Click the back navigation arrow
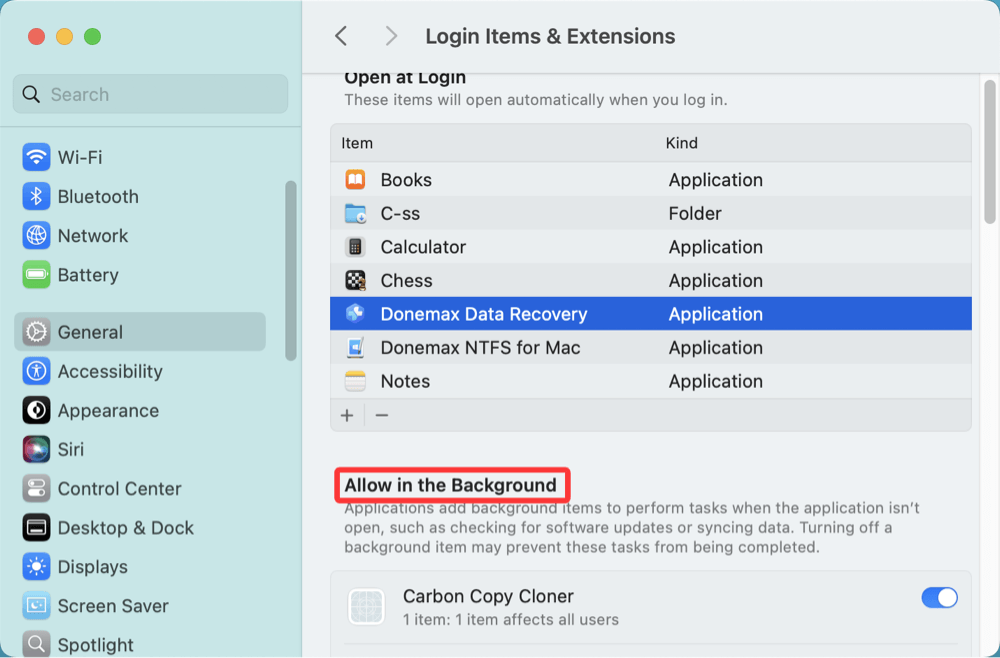The image size is (1000, 658). pos(340,36)
